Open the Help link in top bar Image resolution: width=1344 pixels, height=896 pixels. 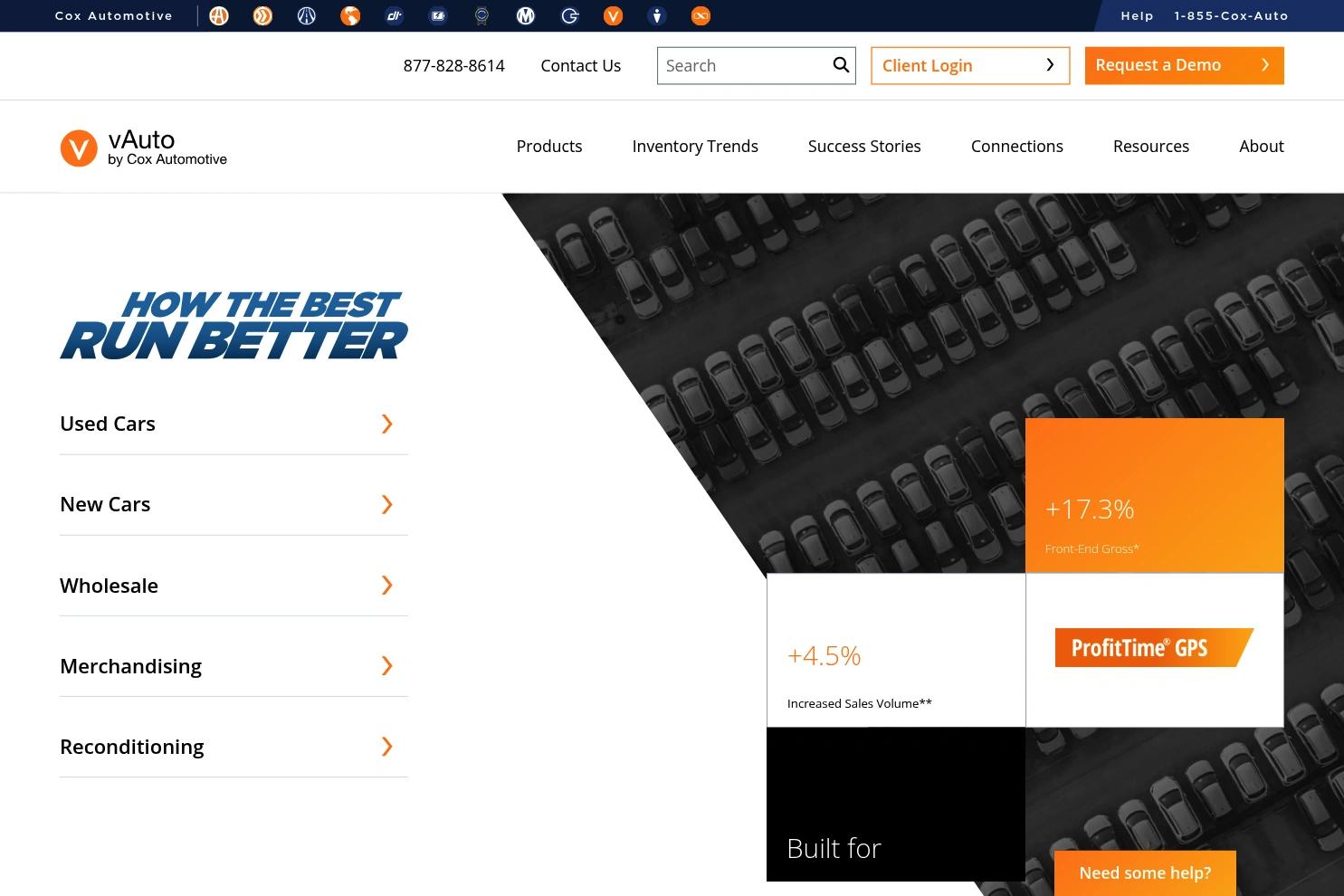click(1137, 15)
